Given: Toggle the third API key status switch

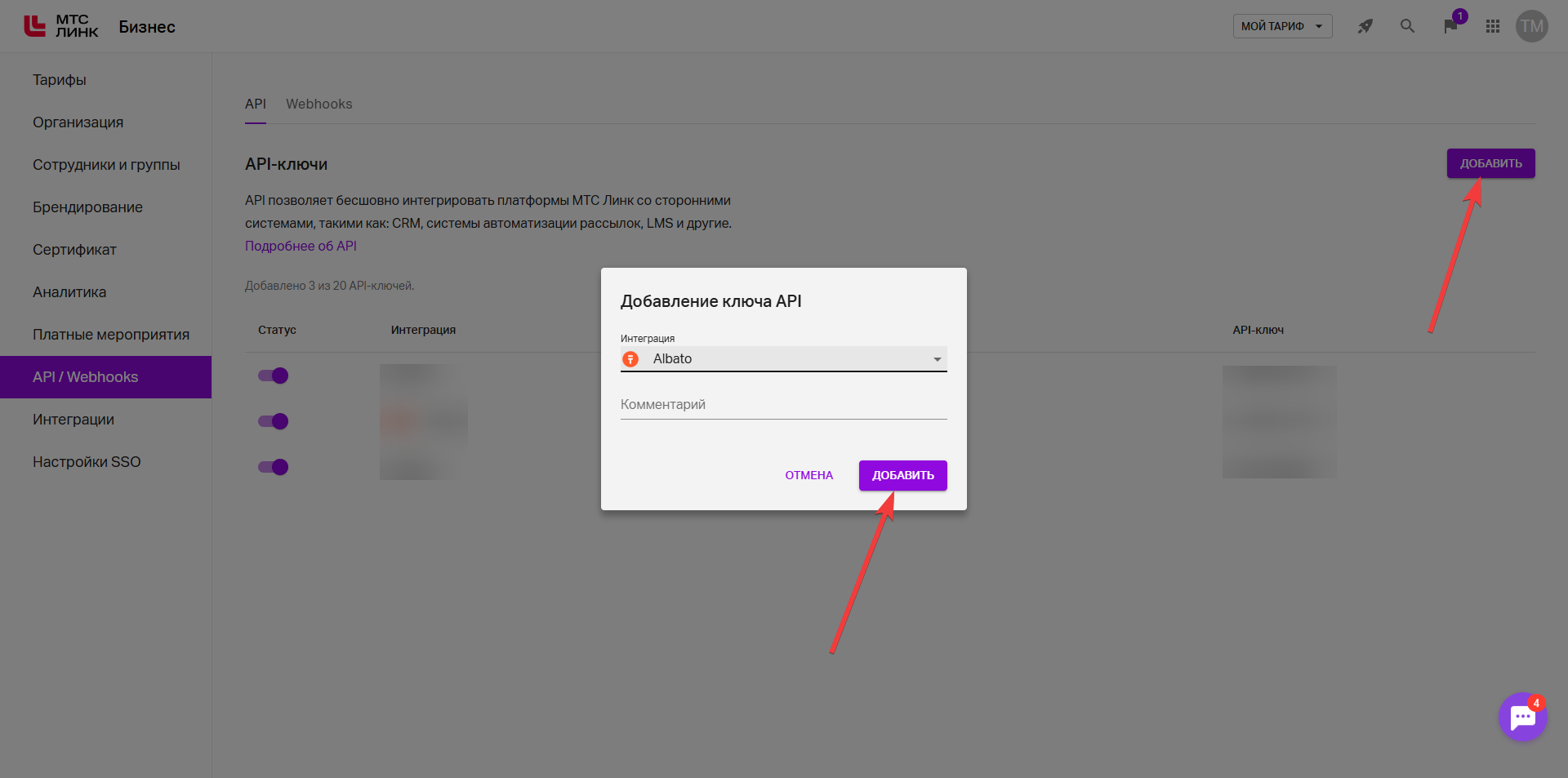Looking at the screenshot, I should (x=274, y=467).
